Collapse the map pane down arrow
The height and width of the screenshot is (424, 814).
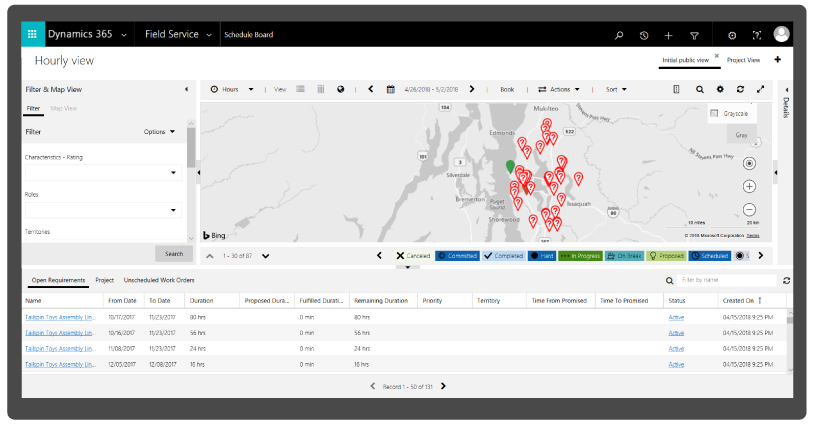pos(408,267)
